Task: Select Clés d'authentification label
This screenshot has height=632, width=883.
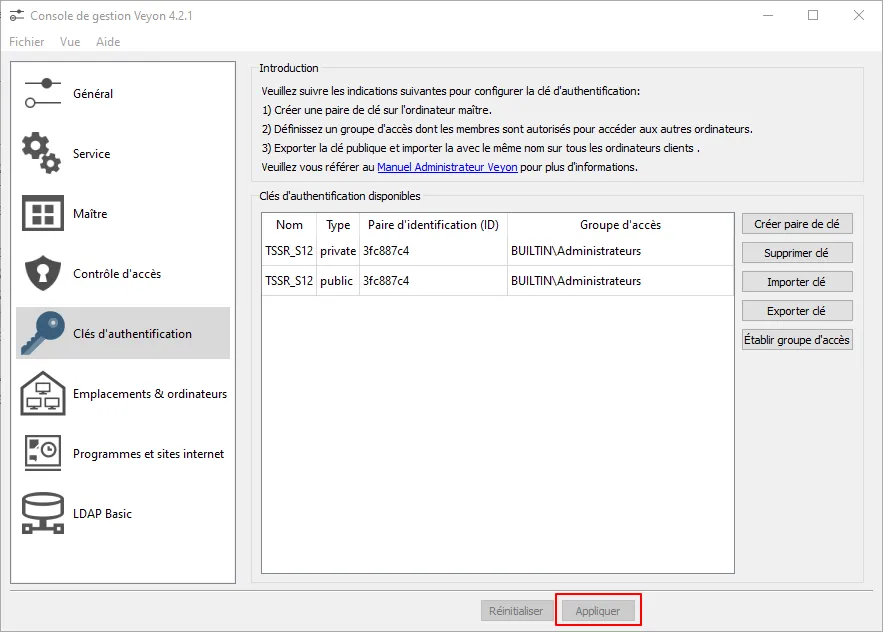Action: tap(132, 333)
